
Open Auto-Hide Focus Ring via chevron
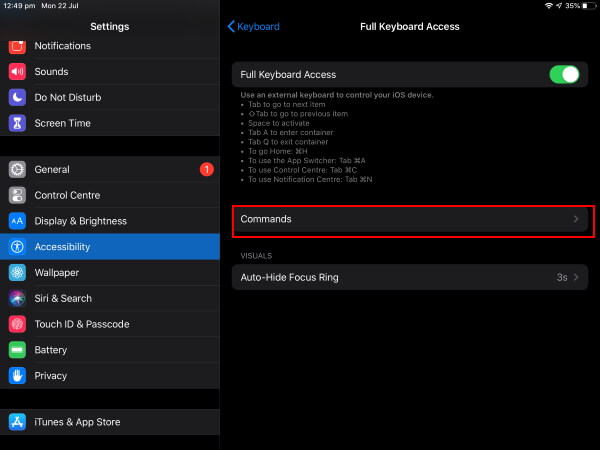pyautogui.click(x=576, y=277)
